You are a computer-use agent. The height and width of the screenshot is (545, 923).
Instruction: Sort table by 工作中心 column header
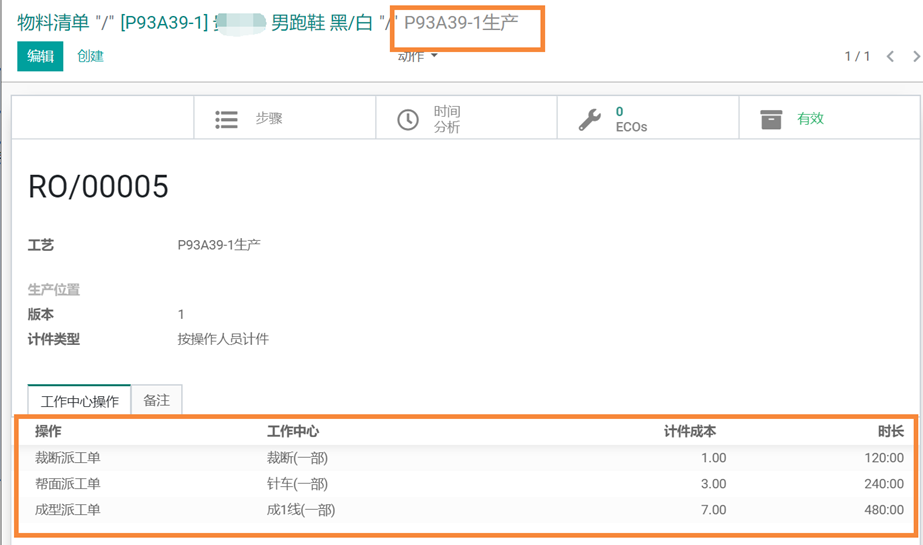pos(293,432)
